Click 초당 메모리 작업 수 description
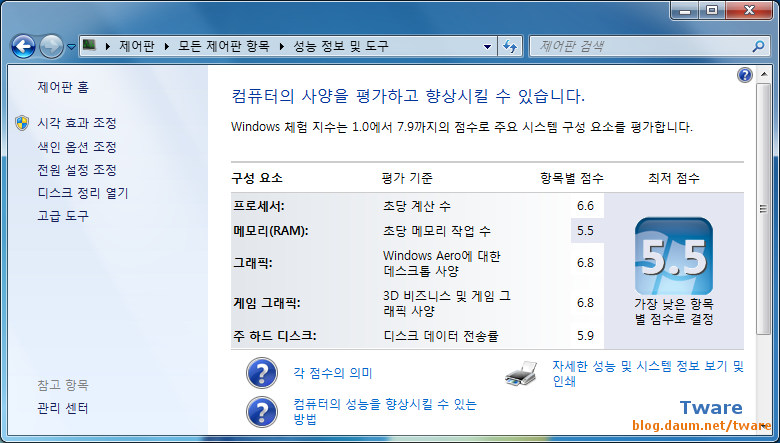780x443 pixels. [x=437, y=231]
